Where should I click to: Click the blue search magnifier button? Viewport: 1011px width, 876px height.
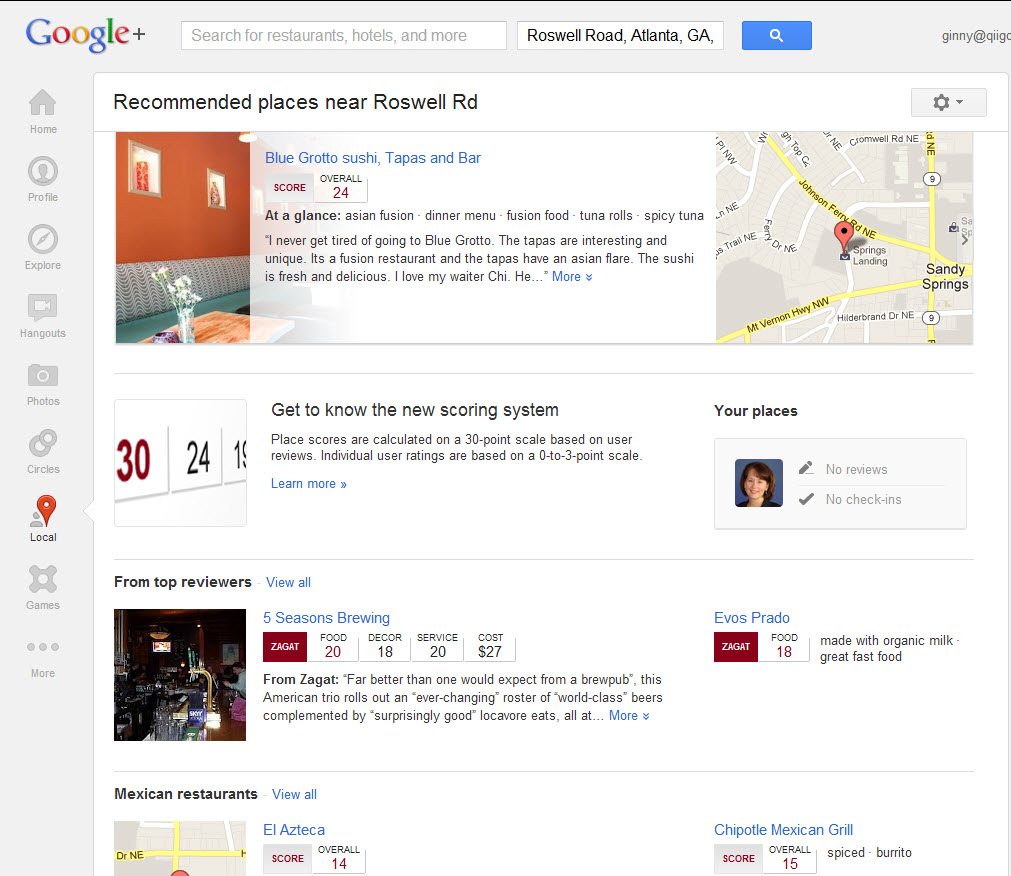(776, 35)
